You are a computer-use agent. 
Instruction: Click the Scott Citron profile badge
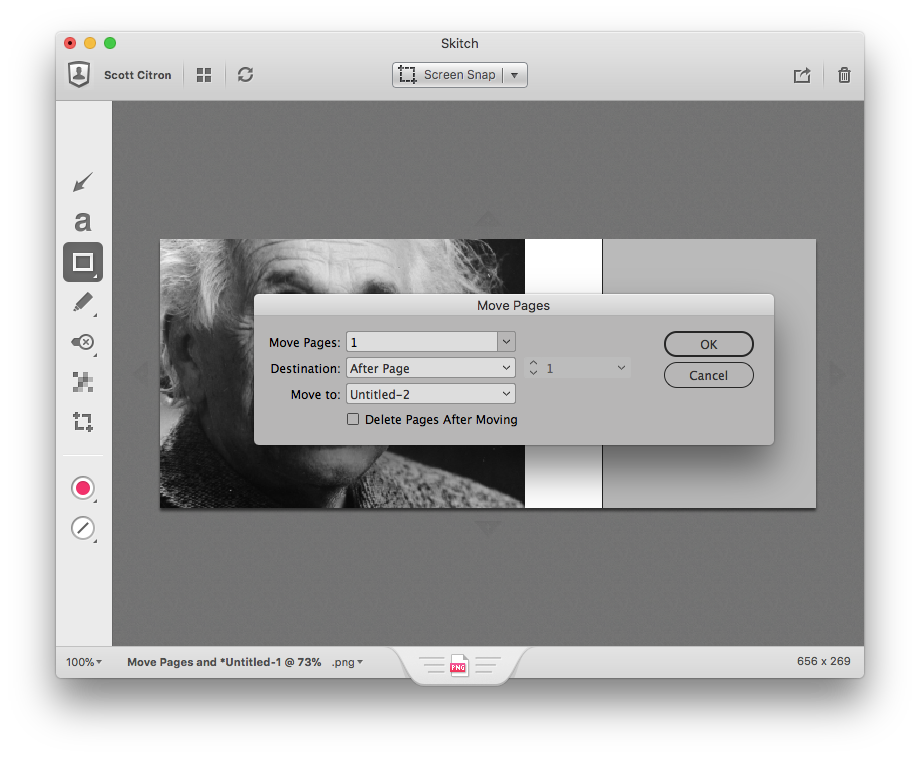[78, 74]
